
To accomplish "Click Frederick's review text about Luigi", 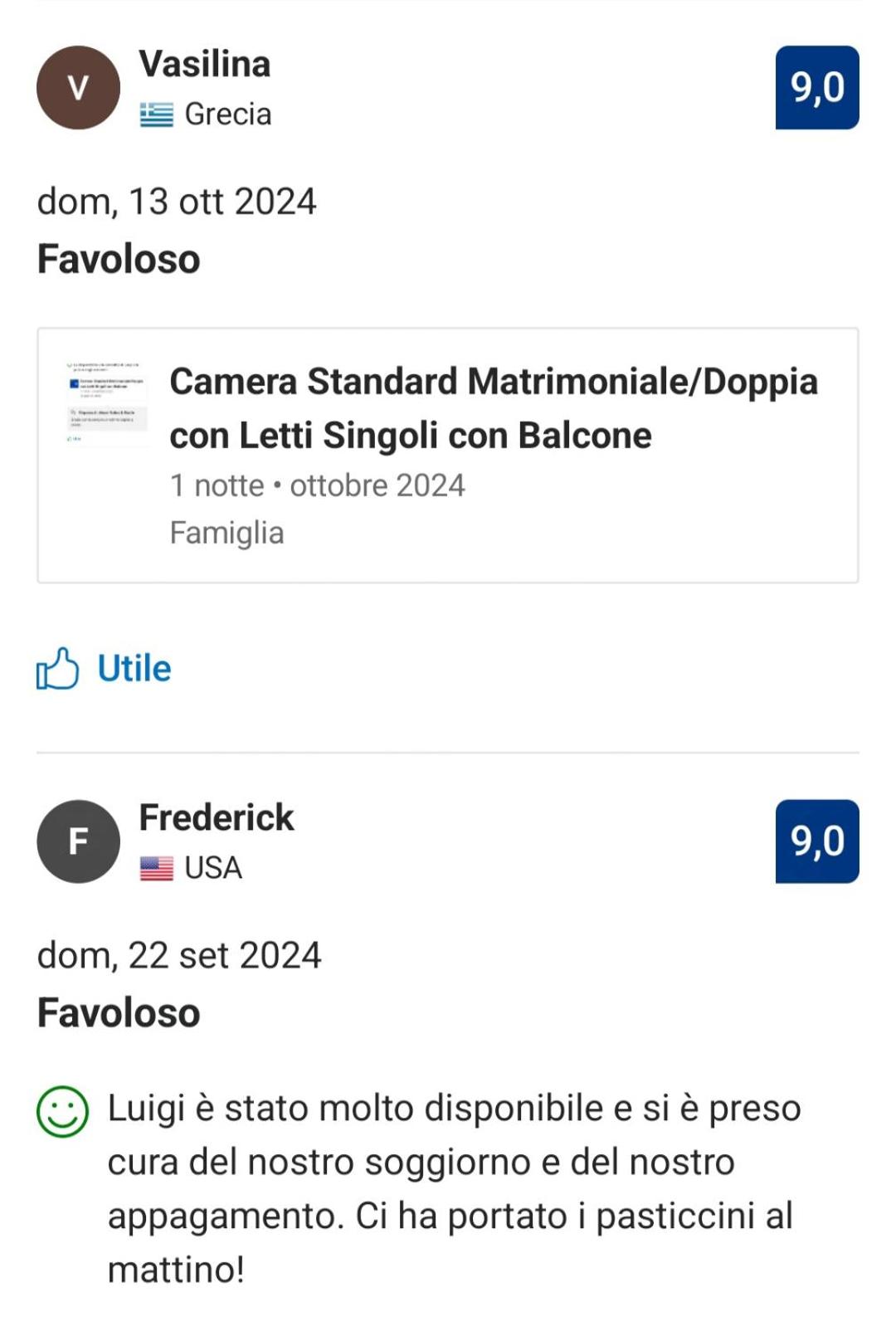I will [454, 1189].
